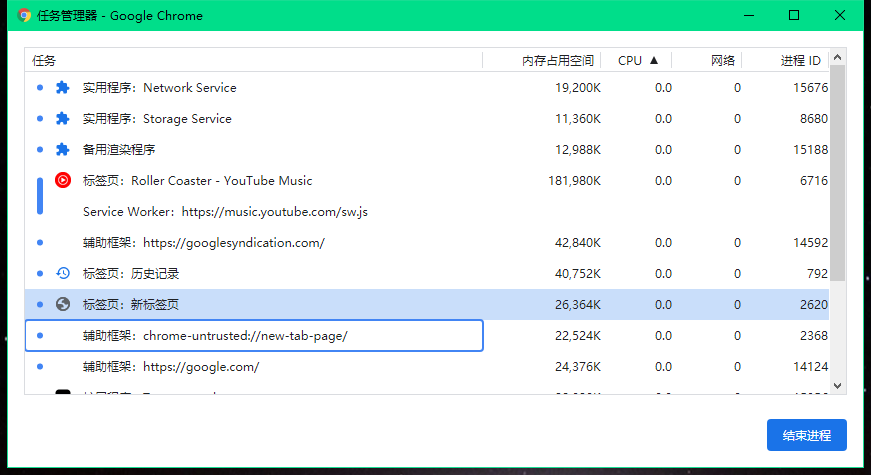
Task: Select the Roller Coaster - YouTube Music tab row
Action: pos(427,181)
